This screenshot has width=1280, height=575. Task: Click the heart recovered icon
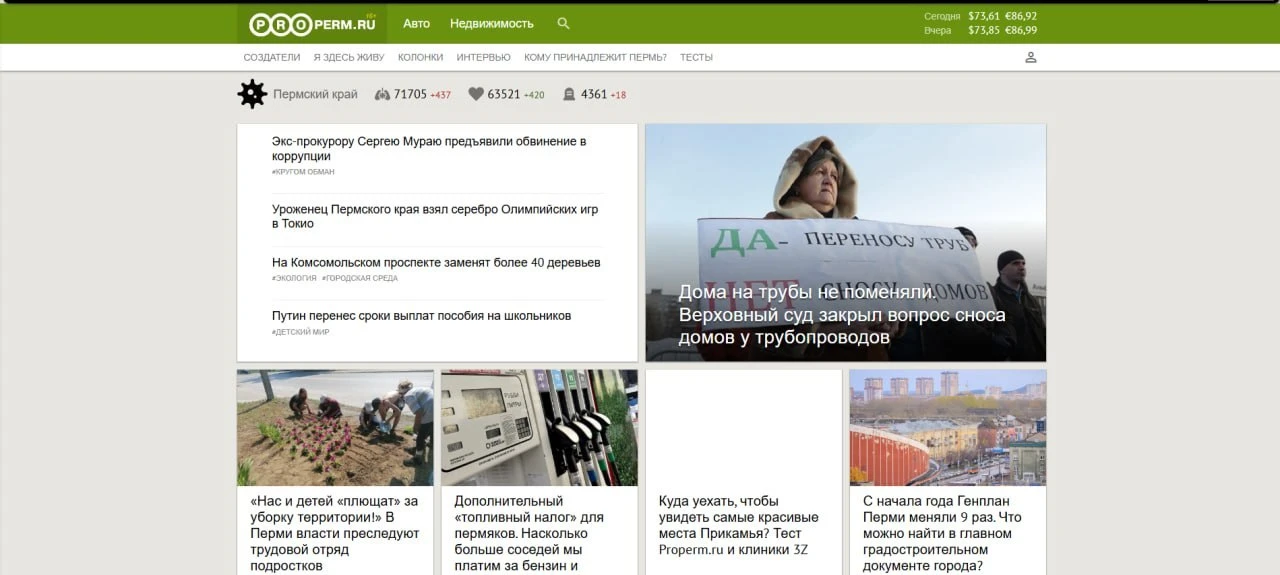click(x=476, y=94)
